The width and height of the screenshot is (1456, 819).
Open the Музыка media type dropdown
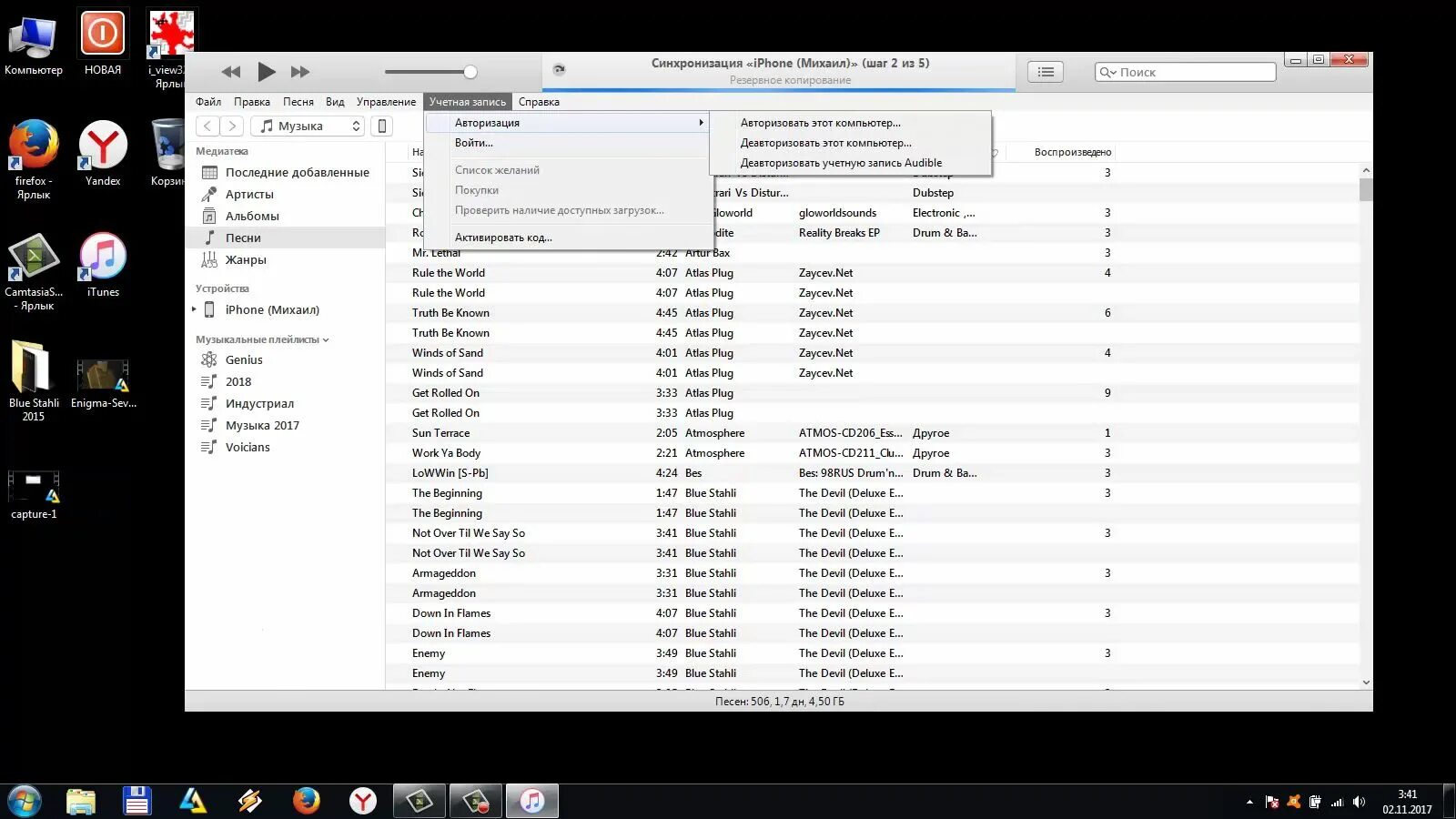click(308, 126)
